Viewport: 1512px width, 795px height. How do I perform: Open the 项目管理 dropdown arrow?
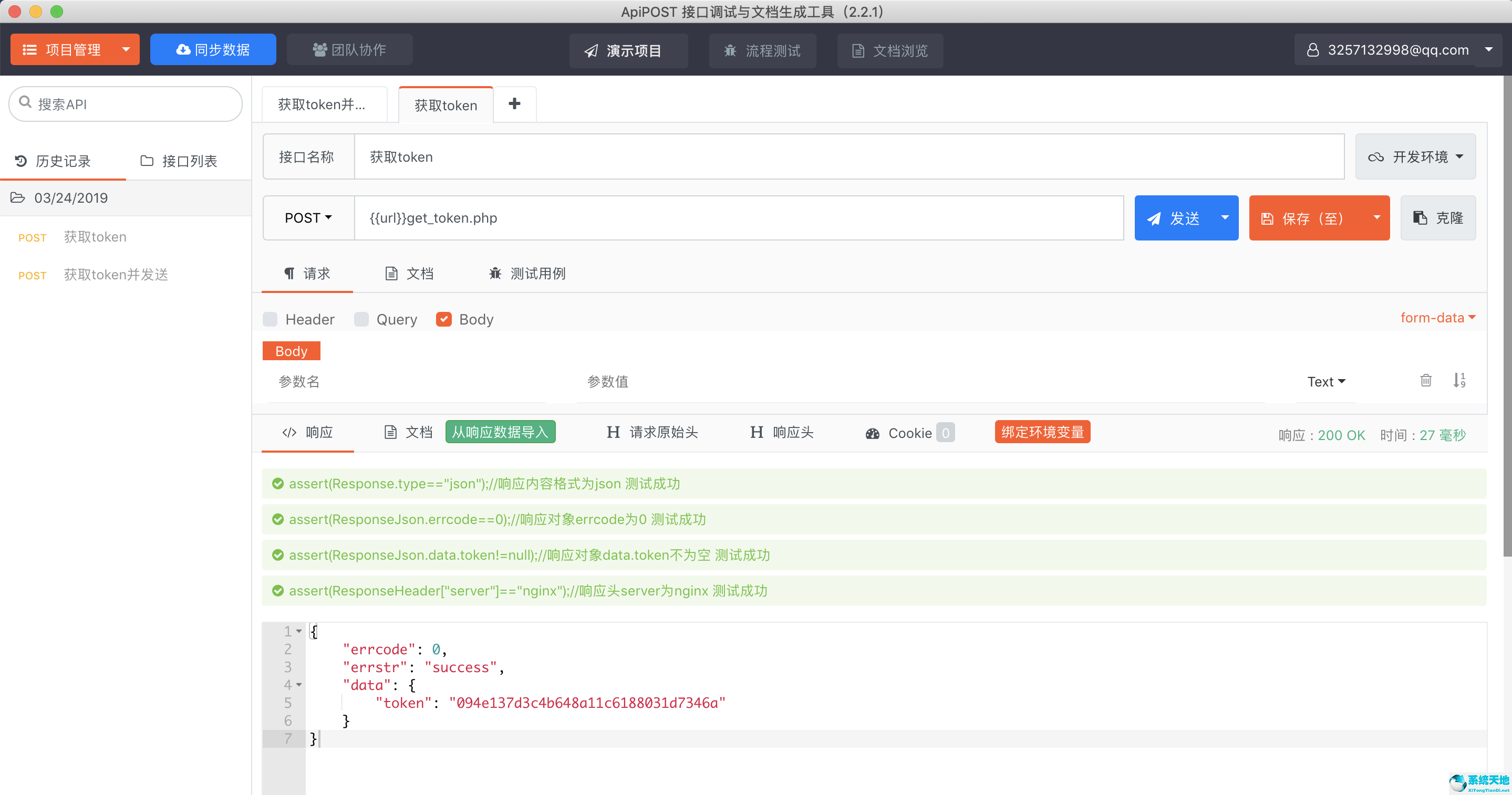pyautogui.click(x=126, y=49)
